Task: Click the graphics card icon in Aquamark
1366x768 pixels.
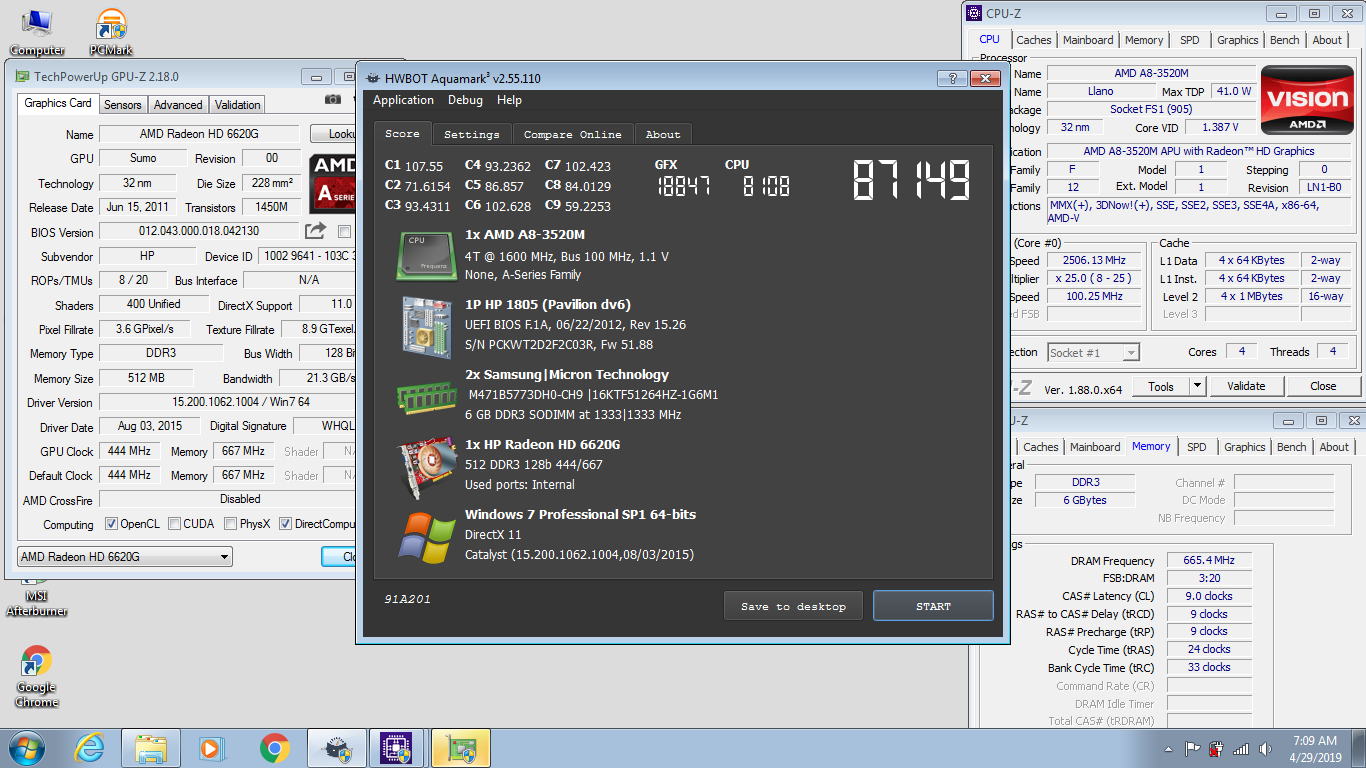Action: (426, 467)
